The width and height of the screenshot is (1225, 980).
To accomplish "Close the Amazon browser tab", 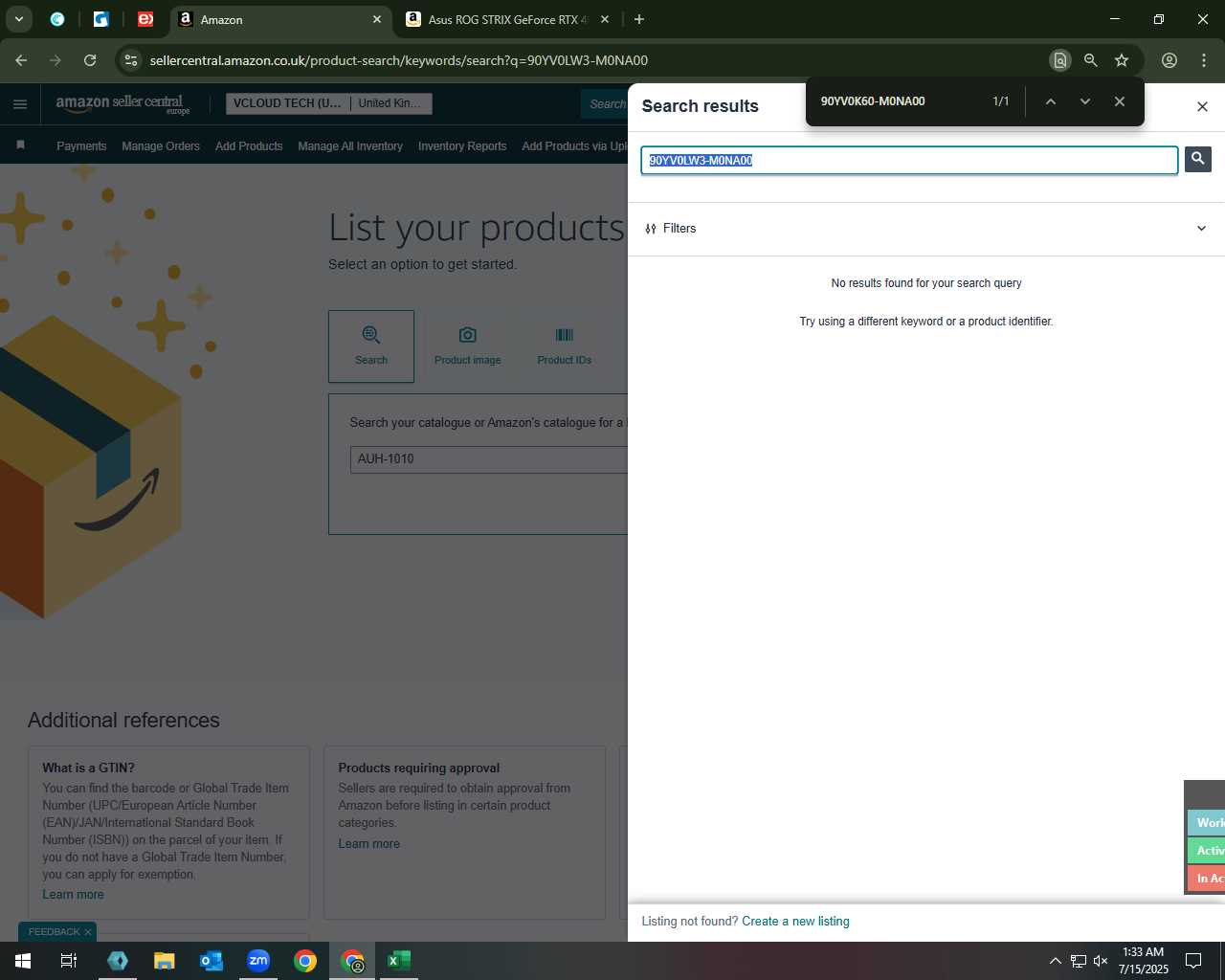I will 377,19.
